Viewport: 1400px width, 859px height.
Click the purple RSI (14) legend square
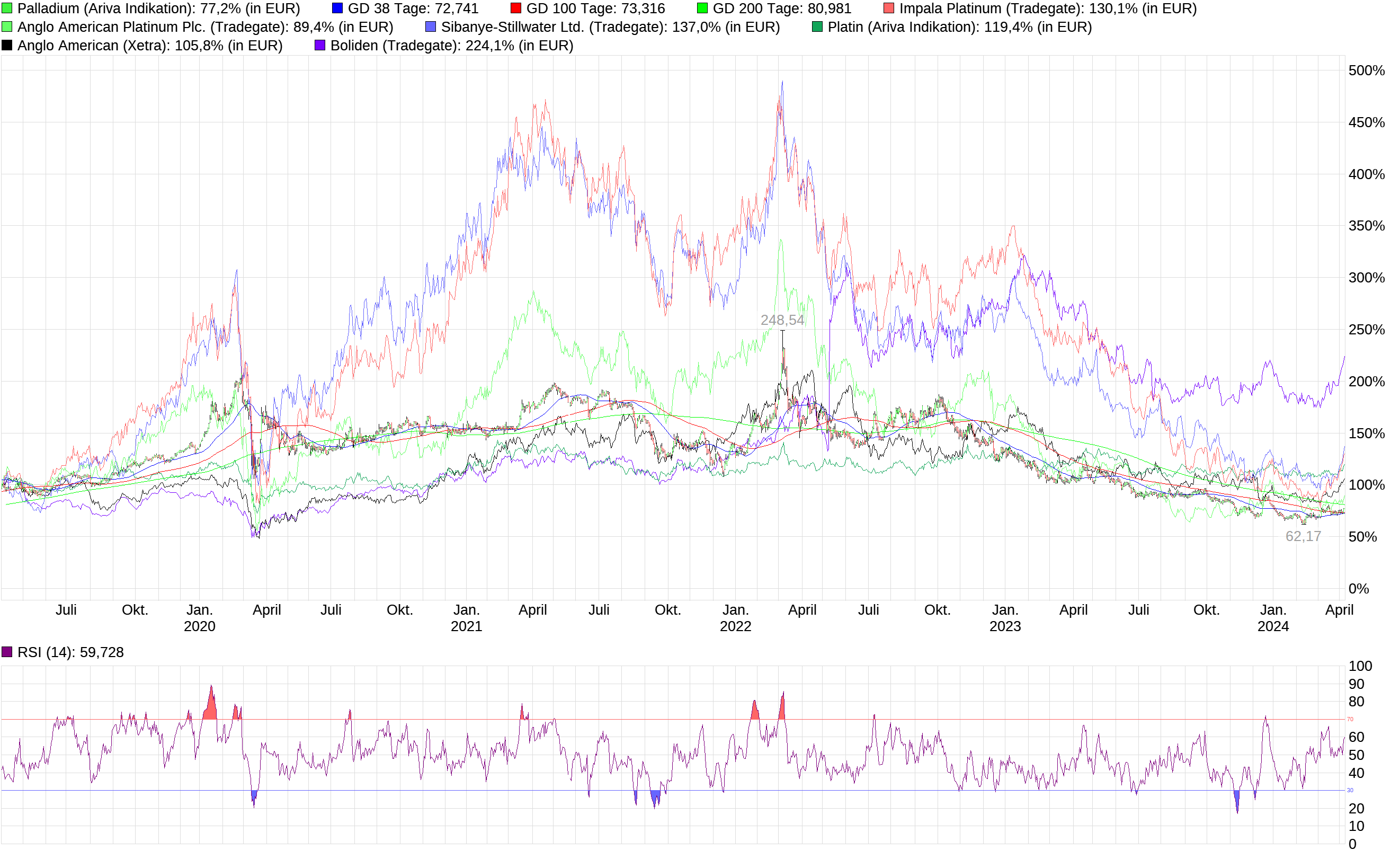point(8,653)
